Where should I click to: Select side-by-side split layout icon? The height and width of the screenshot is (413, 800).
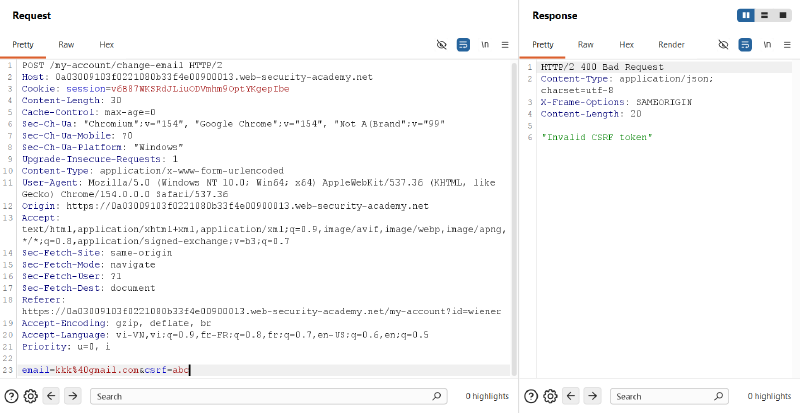pyautogui.click(x=746, y=15)
